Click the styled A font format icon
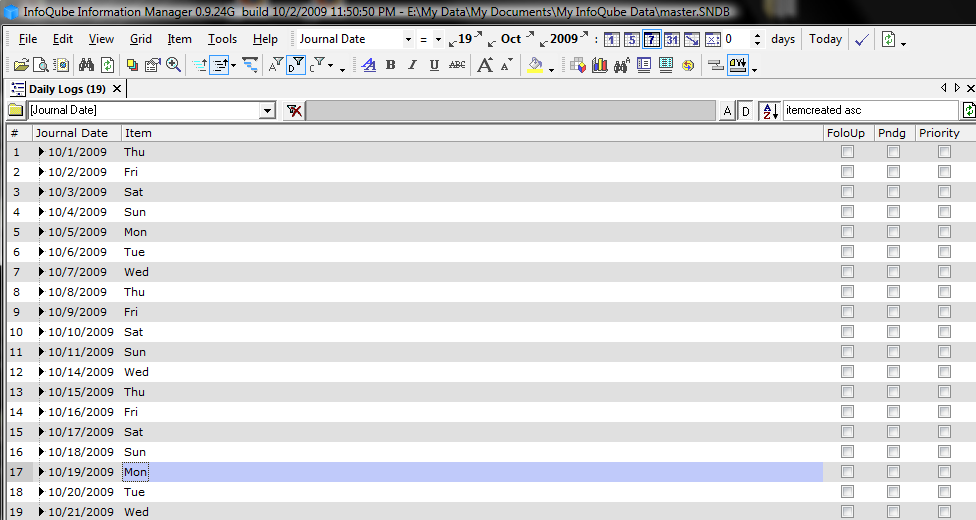The width and height of the screenshot is (976, 520). (368, 65)
